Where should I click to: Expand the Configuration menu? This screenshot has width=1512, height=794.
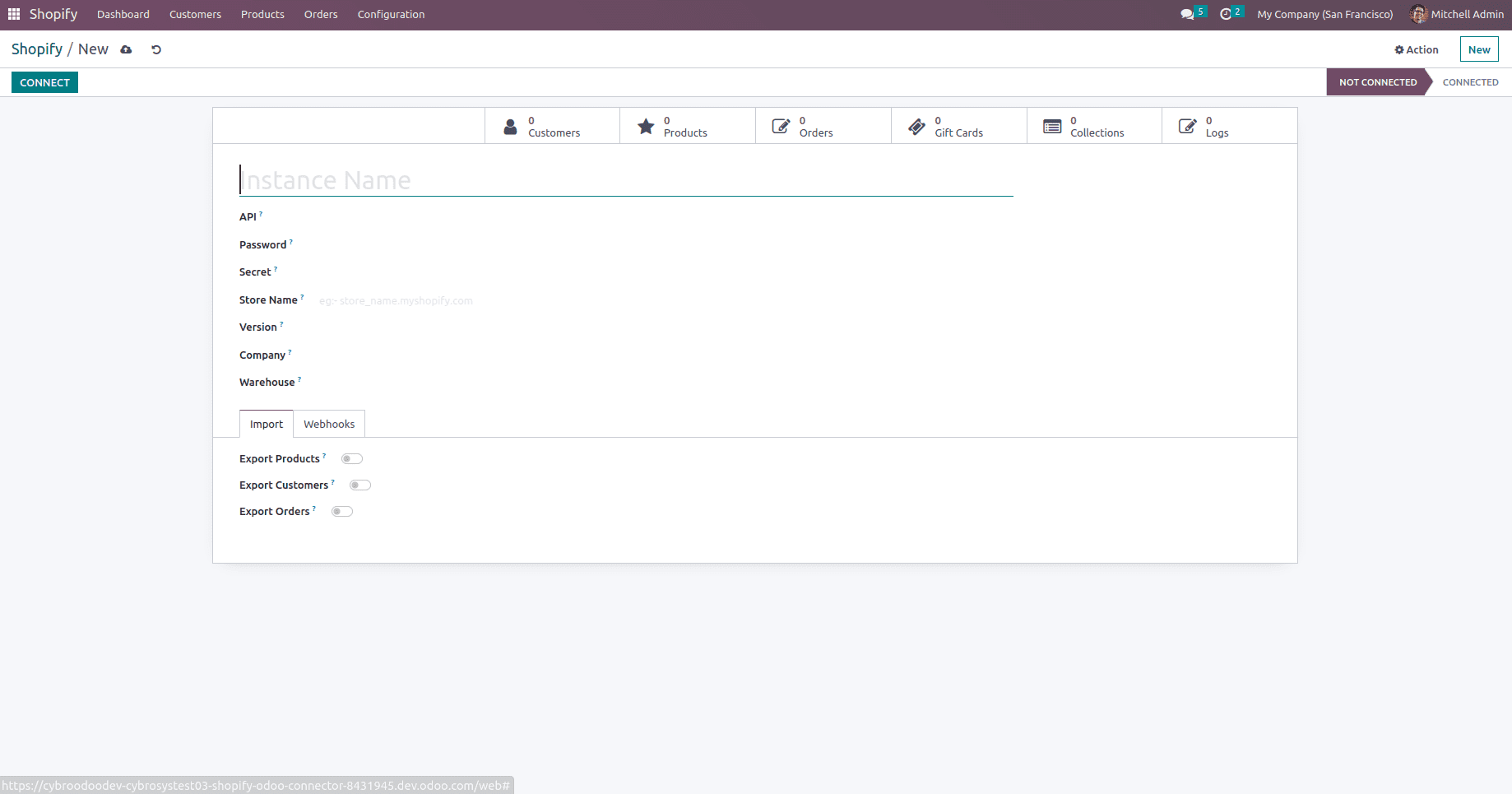391,15
